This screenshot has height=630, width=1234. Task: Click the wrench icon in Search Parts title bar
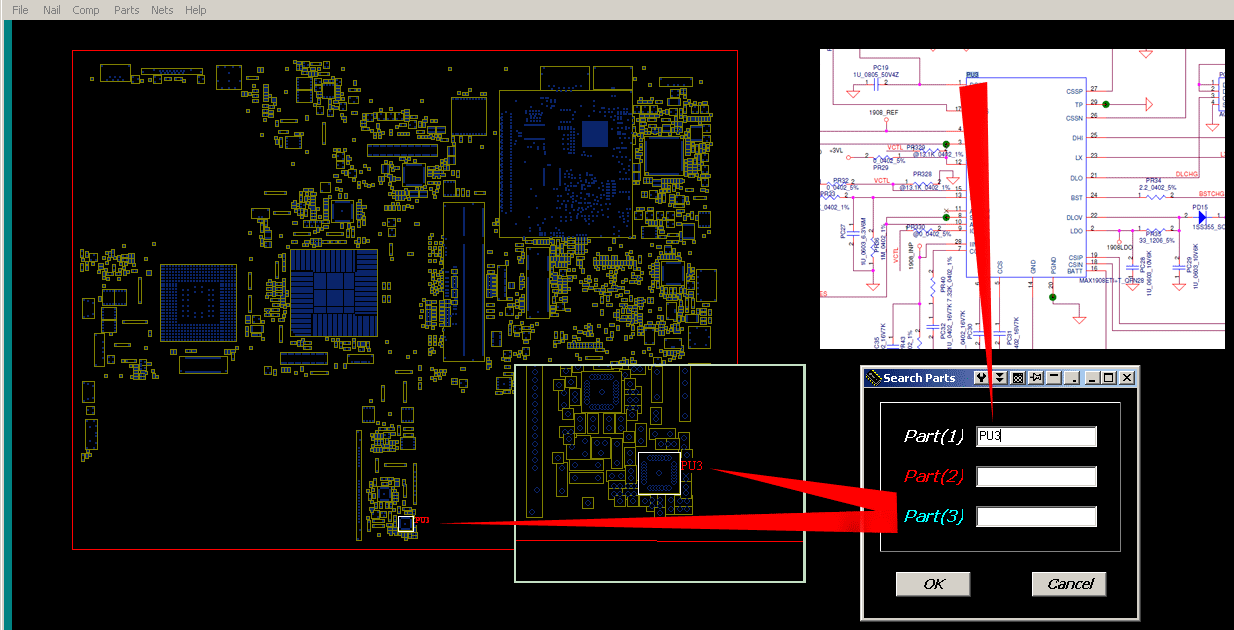[x=981, y=378]
